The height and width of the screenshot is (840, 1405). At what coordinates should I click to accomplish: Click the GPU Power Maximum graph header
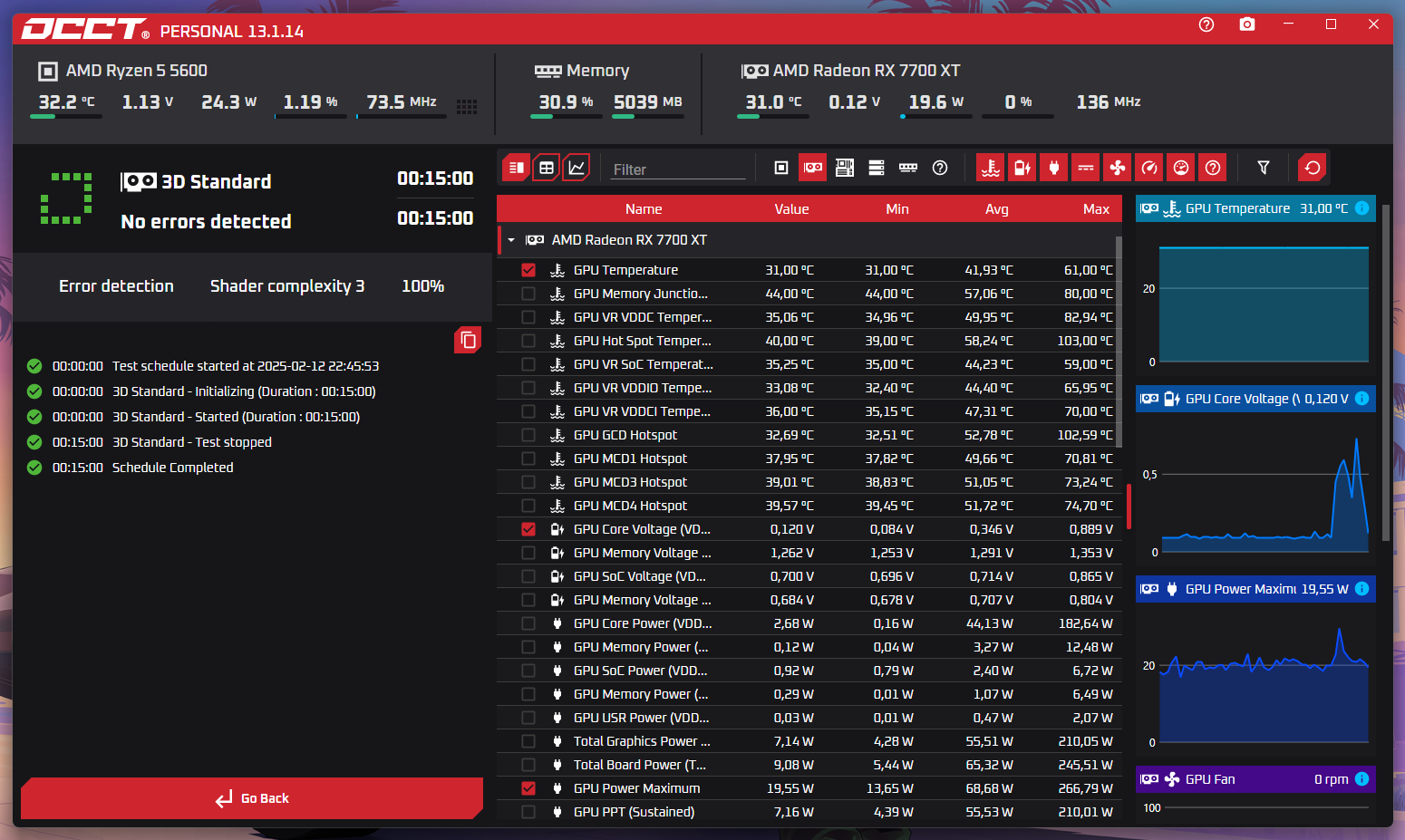pos(1255,589)
